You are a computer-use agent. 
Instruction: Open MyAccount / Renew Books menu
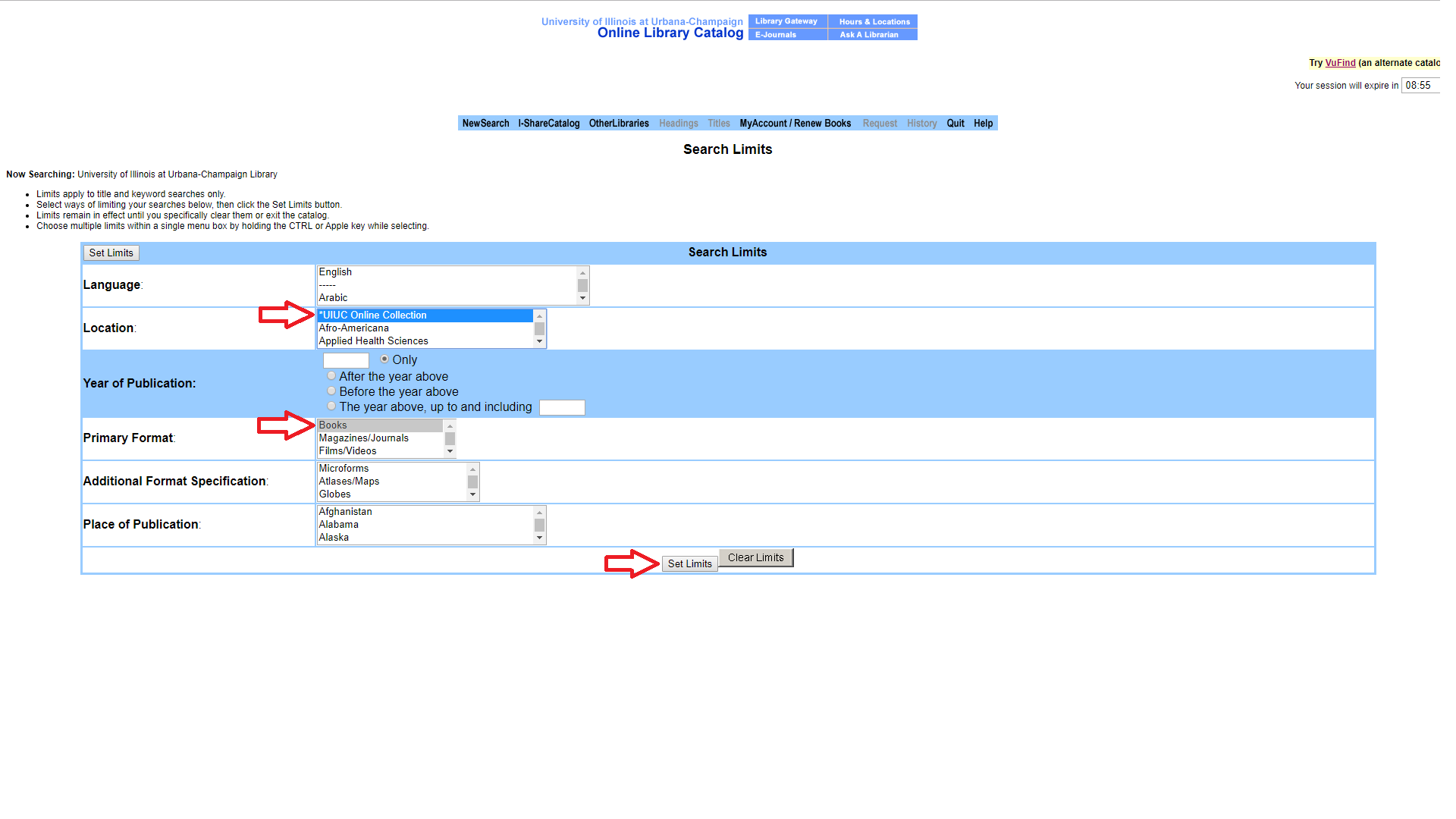pos(795,124)
